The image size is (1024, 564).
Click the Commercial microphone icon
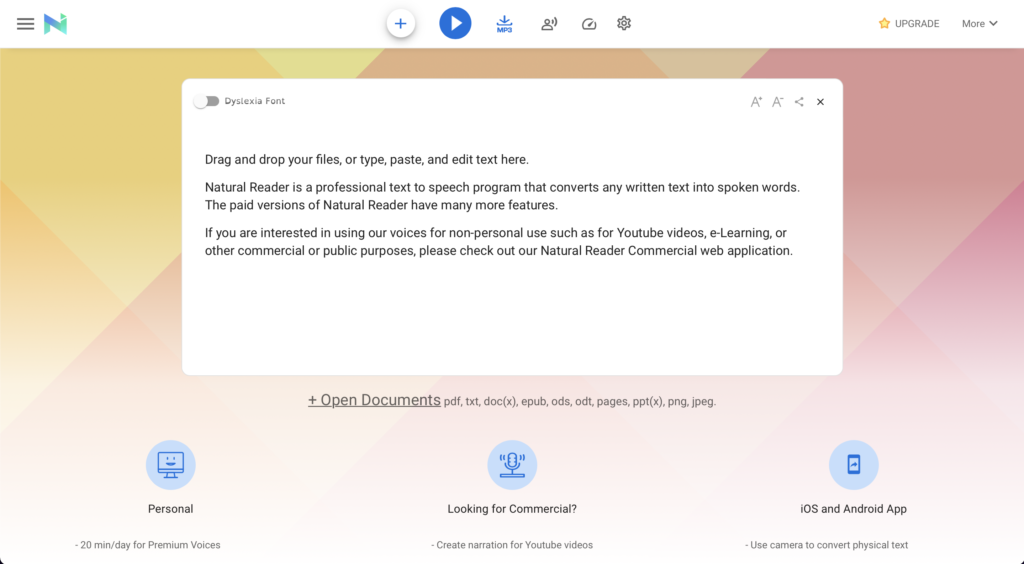pos(512,465)
